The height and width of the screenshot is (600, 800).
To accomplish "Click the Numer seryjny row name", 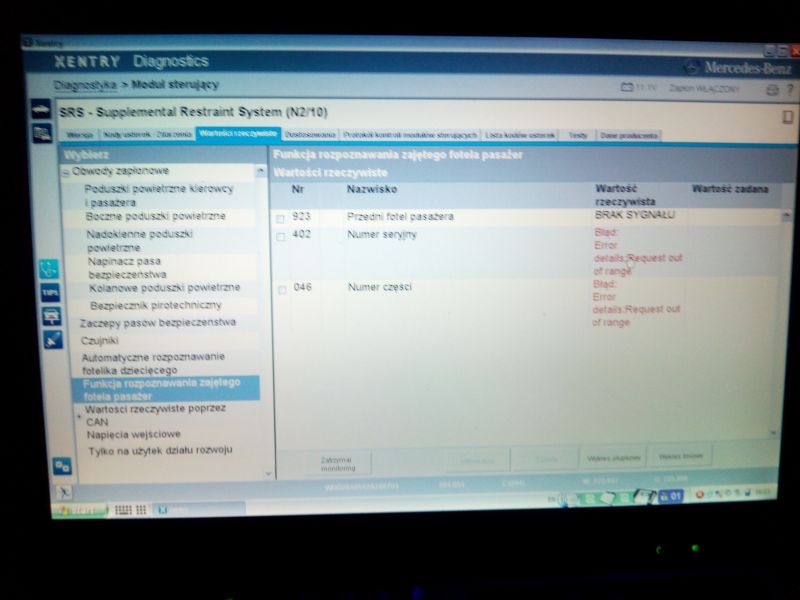I will click(382, 235).
